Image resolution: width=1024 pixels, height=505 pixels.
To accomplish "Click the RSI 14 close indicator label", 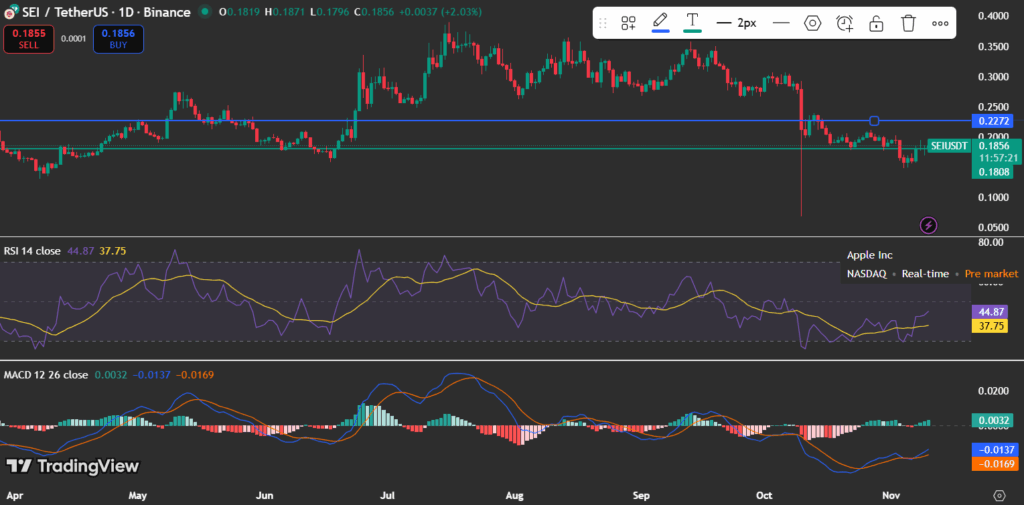I will [x=32, y=251].
